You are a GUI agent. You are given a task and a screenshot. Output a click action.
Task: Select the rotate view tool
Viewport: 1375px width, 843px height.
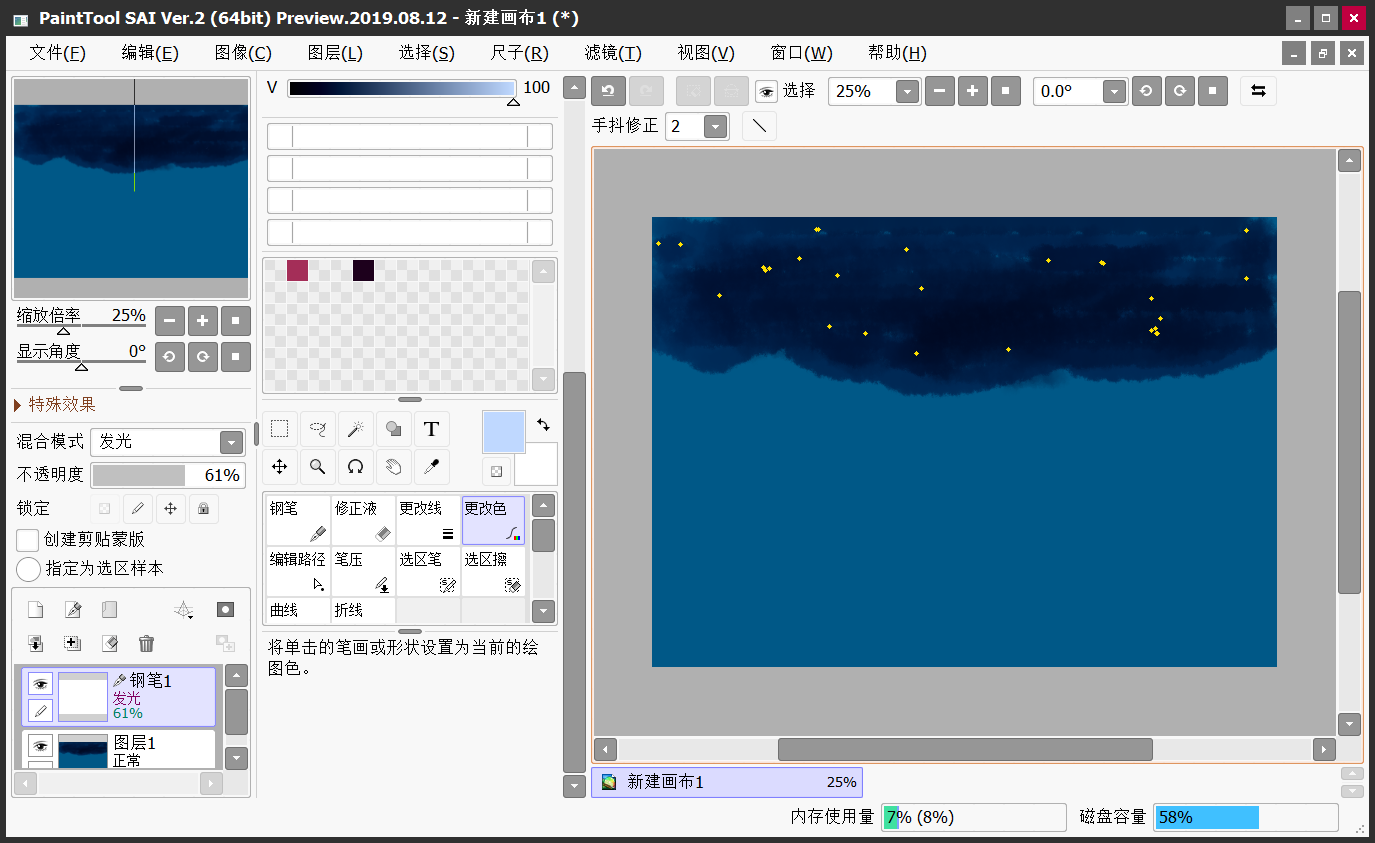tap(355, 467)
